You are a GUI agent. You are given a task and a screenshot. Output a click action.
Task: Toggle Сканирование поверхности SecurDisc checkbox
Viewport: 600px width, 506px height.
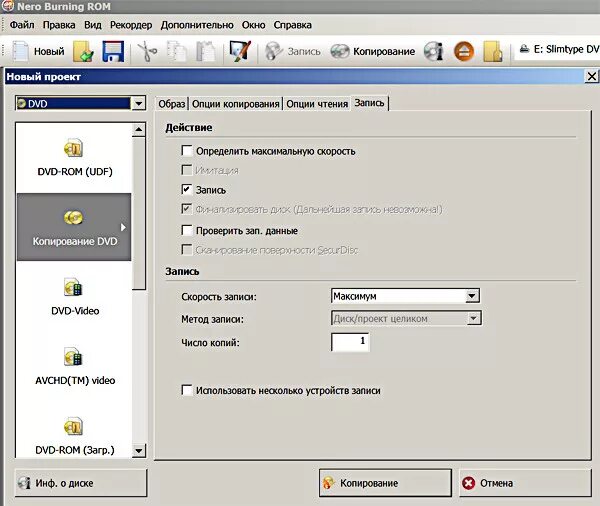coord(187,250)
